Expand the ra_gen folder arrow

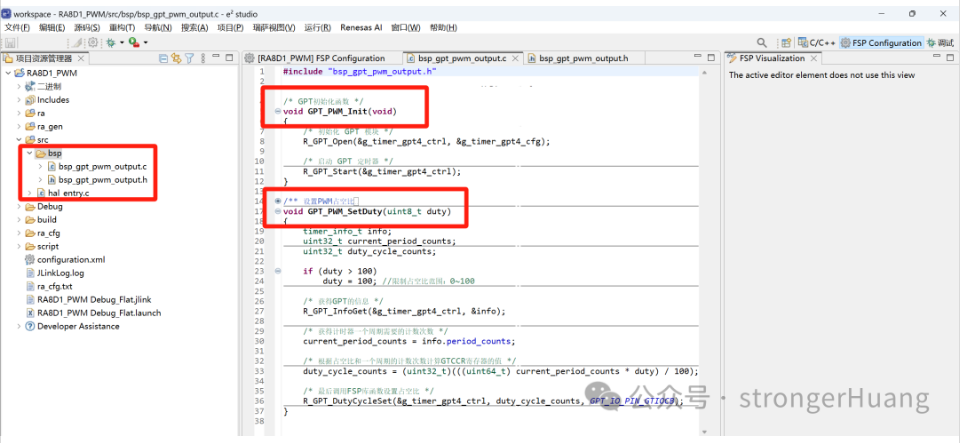[18, 127]
